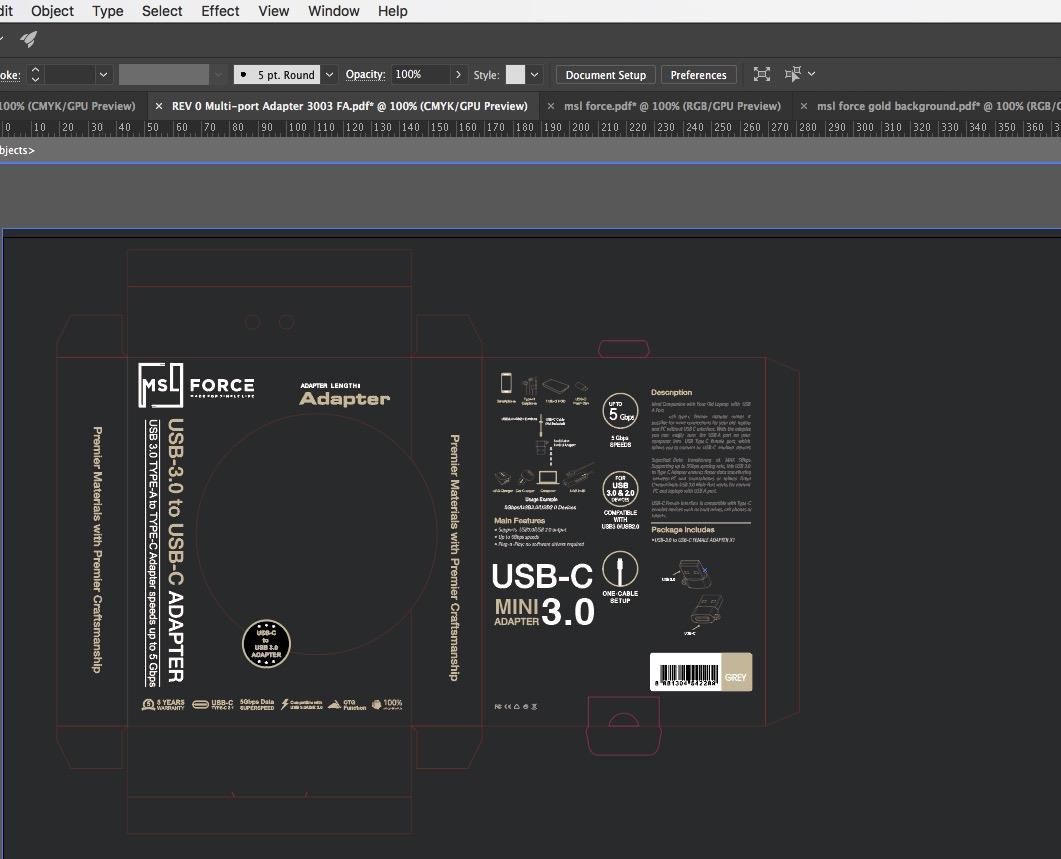
Task: Close the msl force.pdf tab
Action: pos(552,106)
